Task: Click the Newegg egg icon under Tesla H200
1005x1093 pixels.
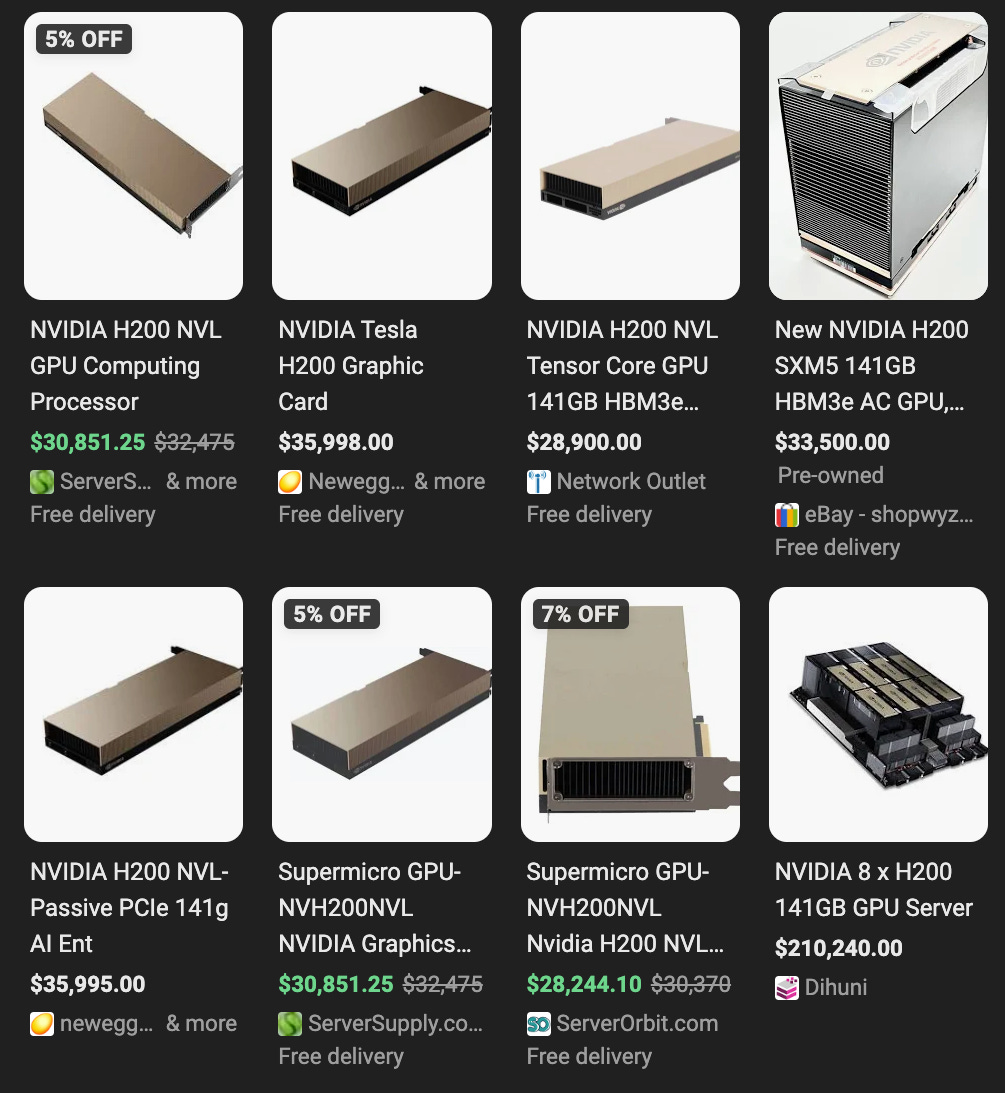Action: (290, 482)
